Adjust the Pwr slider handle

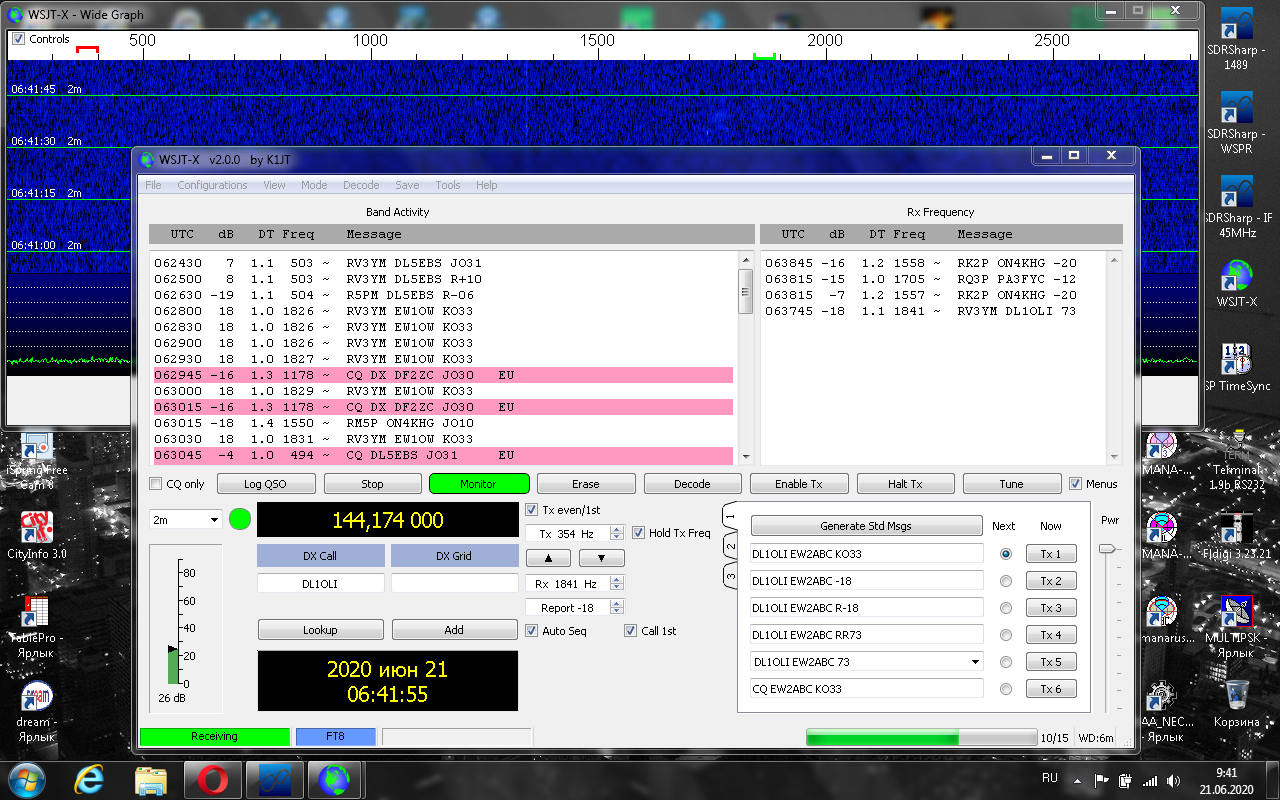pyautogui.click(x=1106, y=548)
